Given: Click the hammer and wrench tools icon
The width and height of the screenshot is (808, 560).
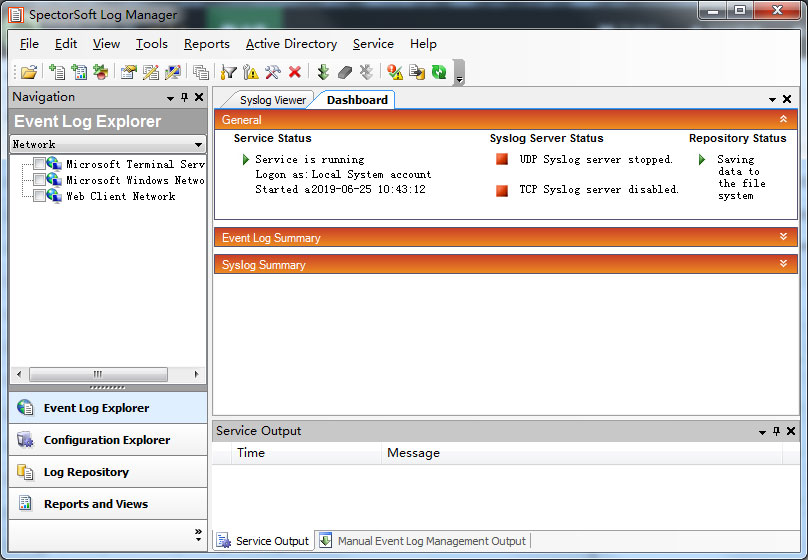Looking at the screenshot, I should pyautogui.click(x=273, y=72).
